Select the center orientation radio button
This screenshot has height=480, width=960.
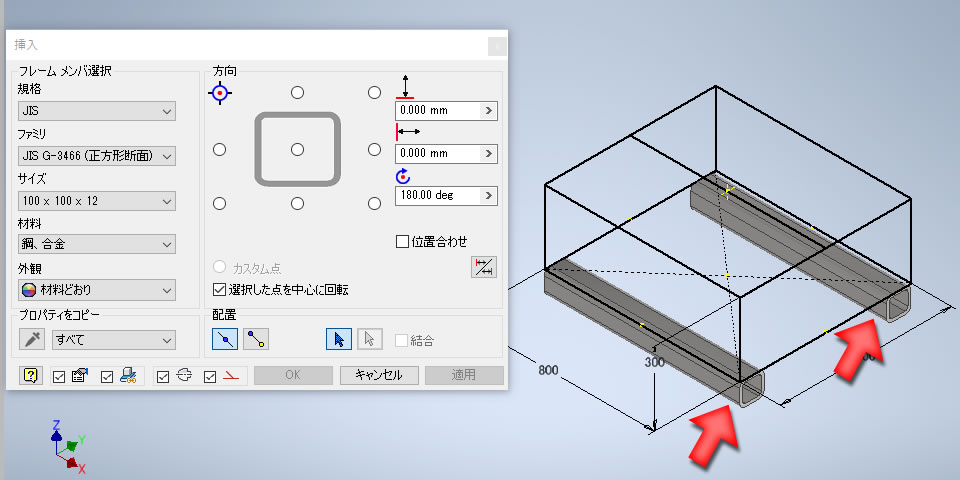pyautogui.click(x=298, y=149)
